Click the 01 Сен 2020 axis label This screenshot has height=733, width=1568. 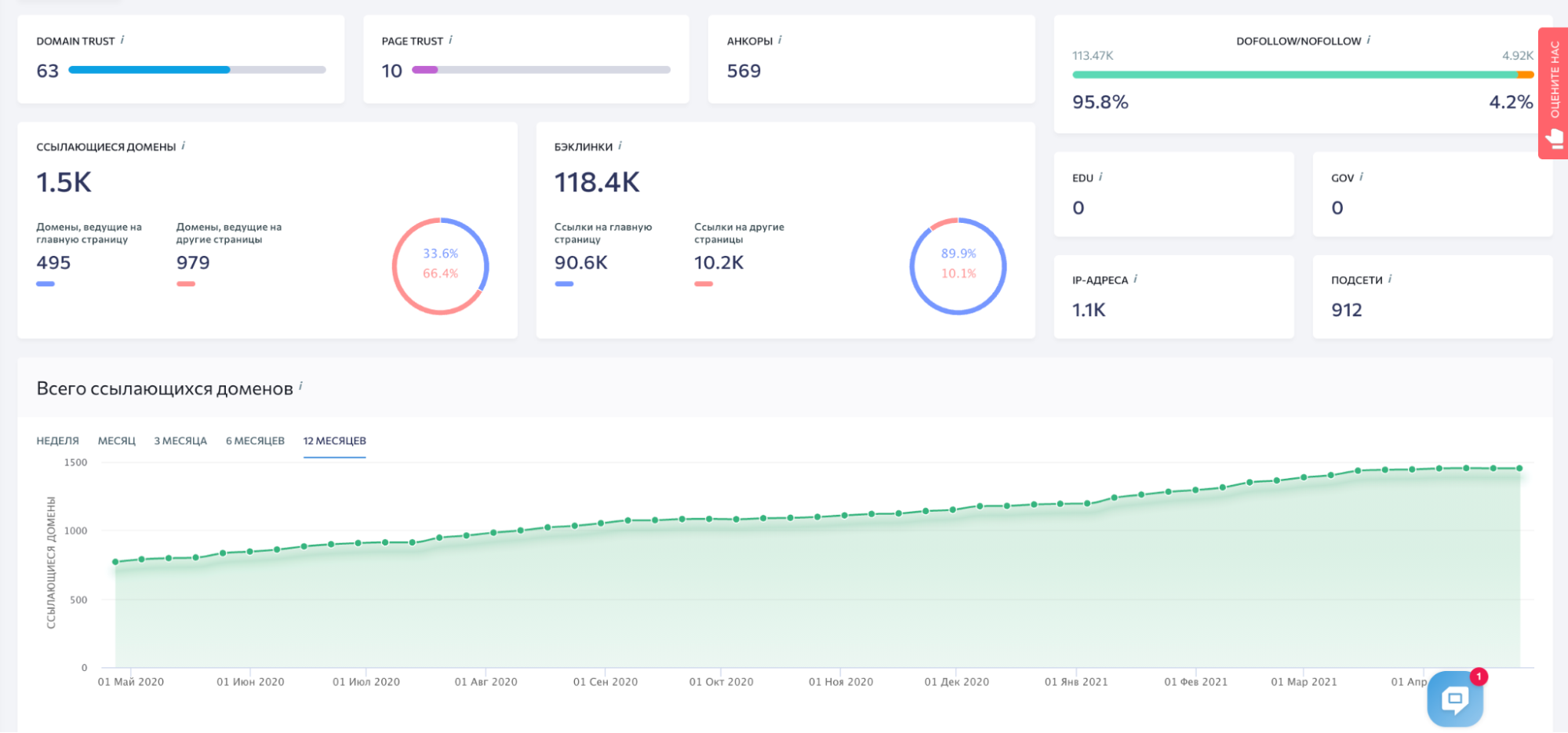[x=606, y=682]
